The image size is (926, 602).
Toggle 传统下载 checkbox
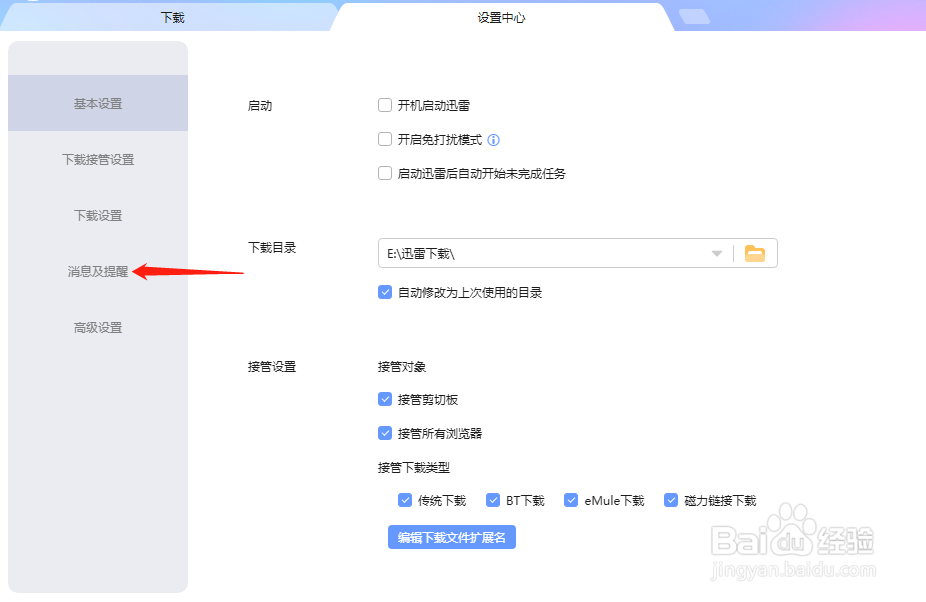click(405, 501)
